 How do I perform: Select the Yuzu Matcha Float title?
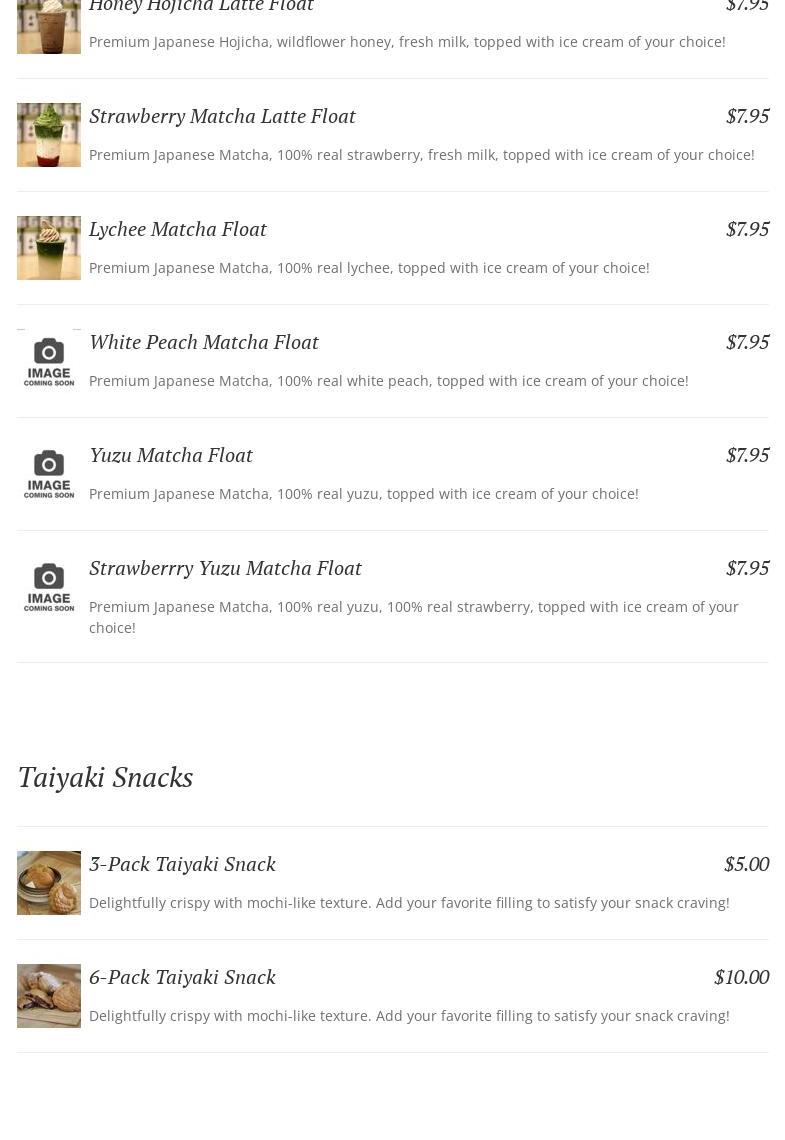[x=170, y=455]
